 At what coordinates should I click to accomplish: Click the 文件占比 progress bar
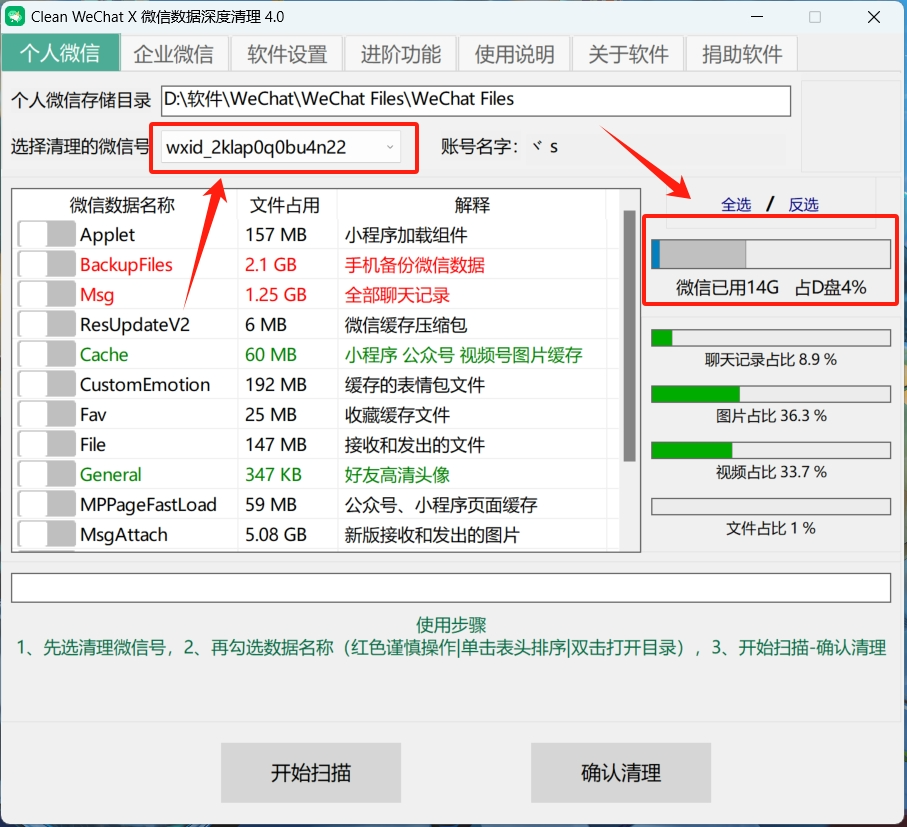tap(770, 507)
